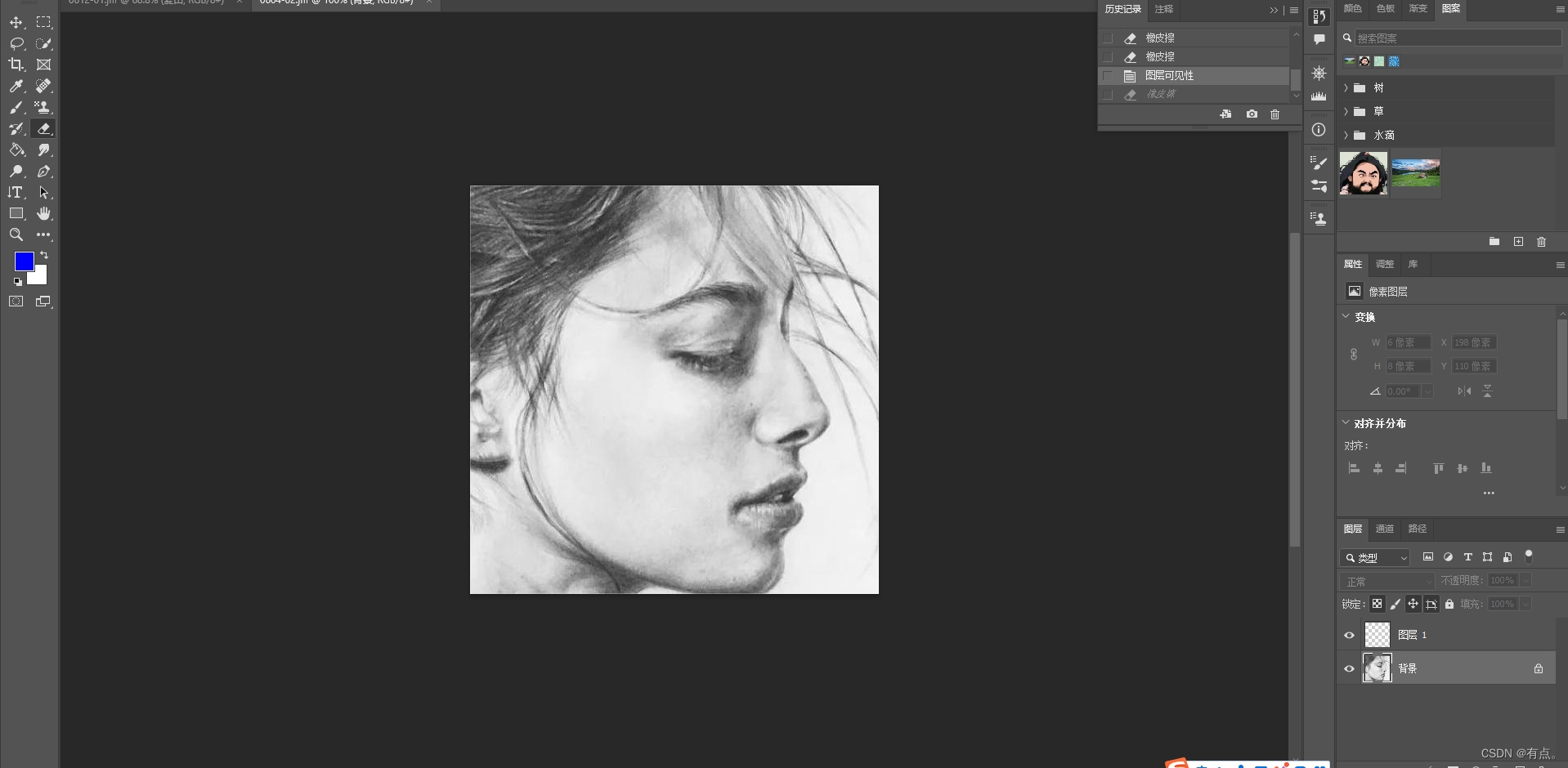Select the Lasso tool
1568x768 pixels.
(16, 43)
